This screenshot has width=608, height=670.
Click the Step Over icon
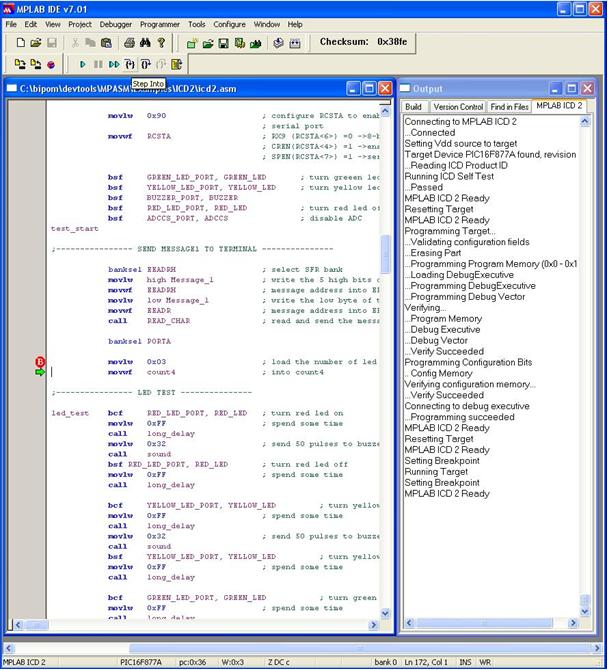tap(146, 64)
